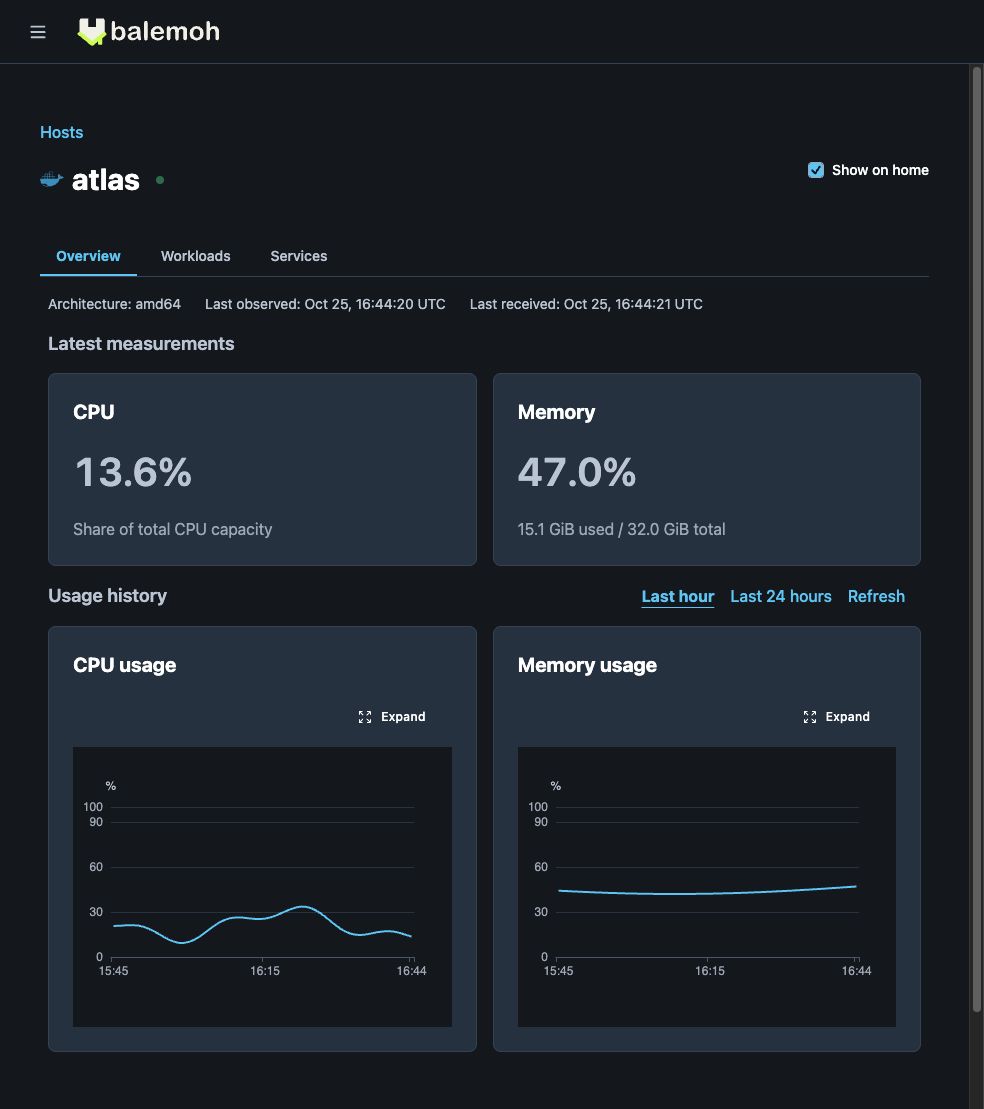
Task: Click 'Share of total CPU capacity' text
Action: [x=173, y=529]
